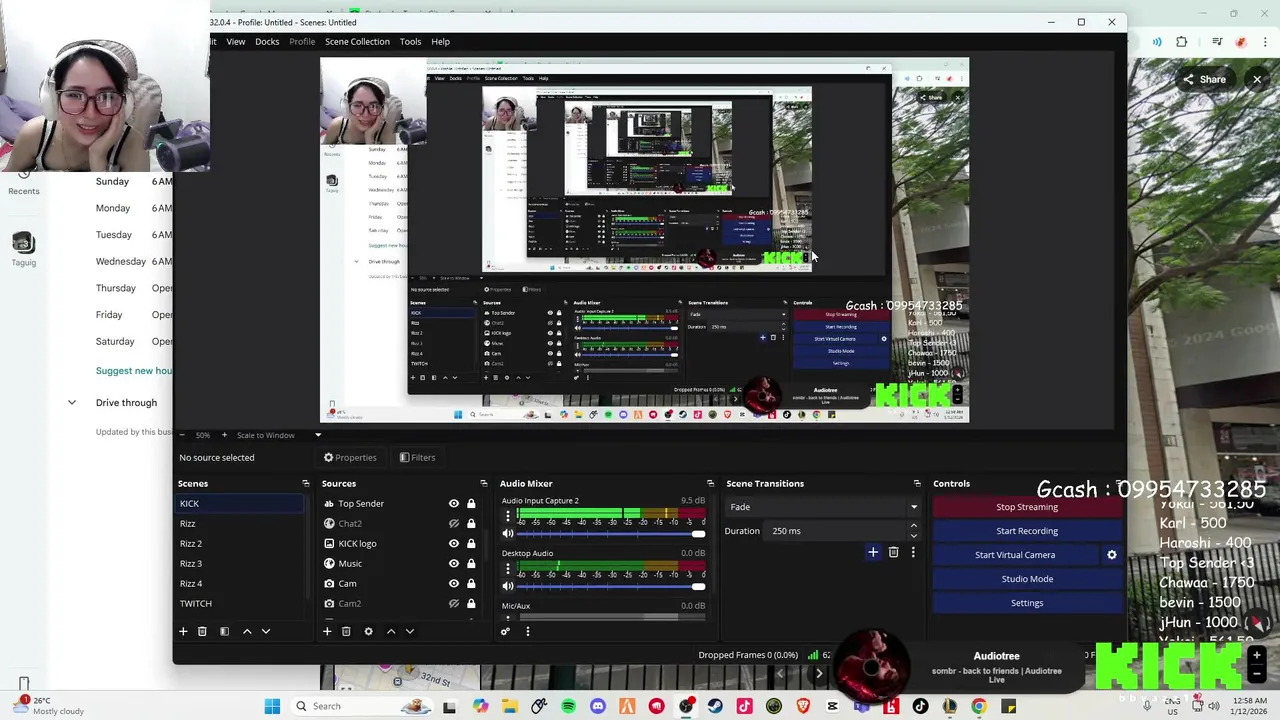Open scene filters icon in Scenes toolbar
The width and height of the screenshot is (1280, 720).
[224, 631]
